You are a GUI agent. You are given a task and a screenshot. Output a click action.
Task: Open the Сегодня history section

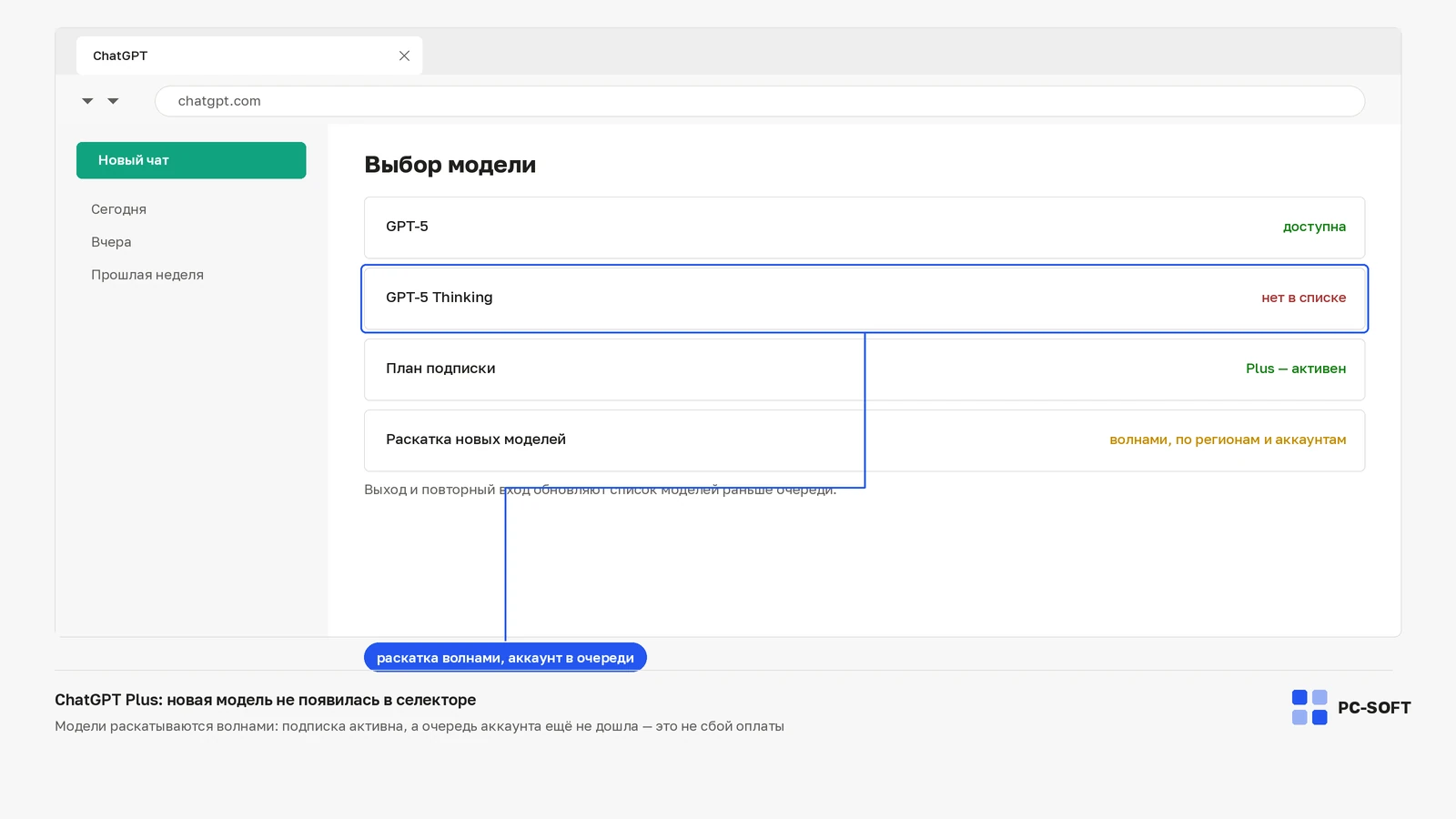tap(118, 209)
